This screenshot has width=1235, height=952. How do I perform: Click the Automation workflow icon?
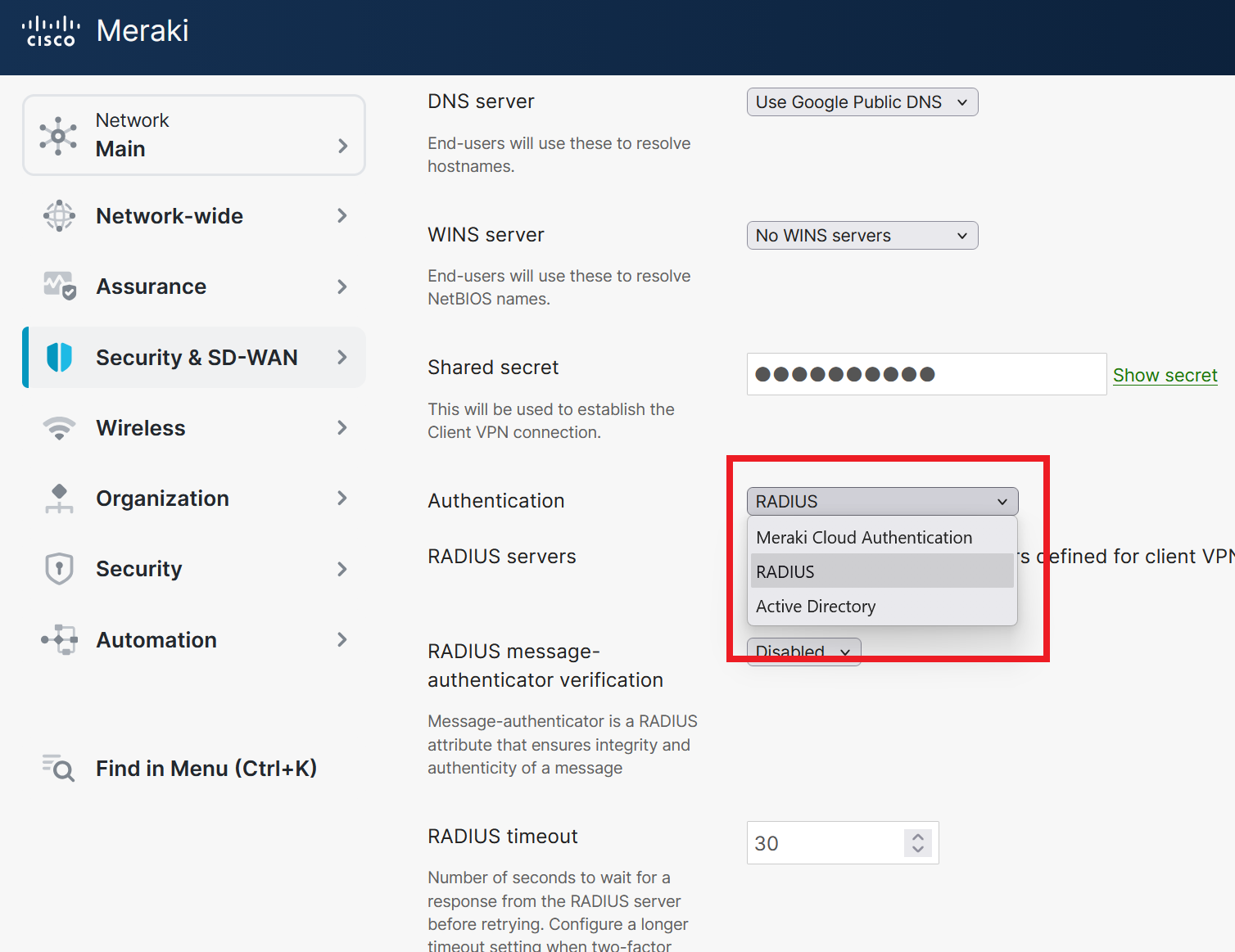click(60, 640)
